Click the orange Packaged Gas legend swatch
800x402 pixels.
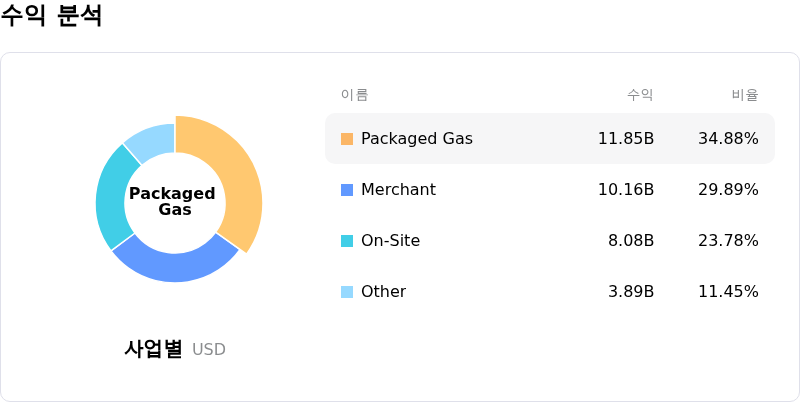[347, 139]
